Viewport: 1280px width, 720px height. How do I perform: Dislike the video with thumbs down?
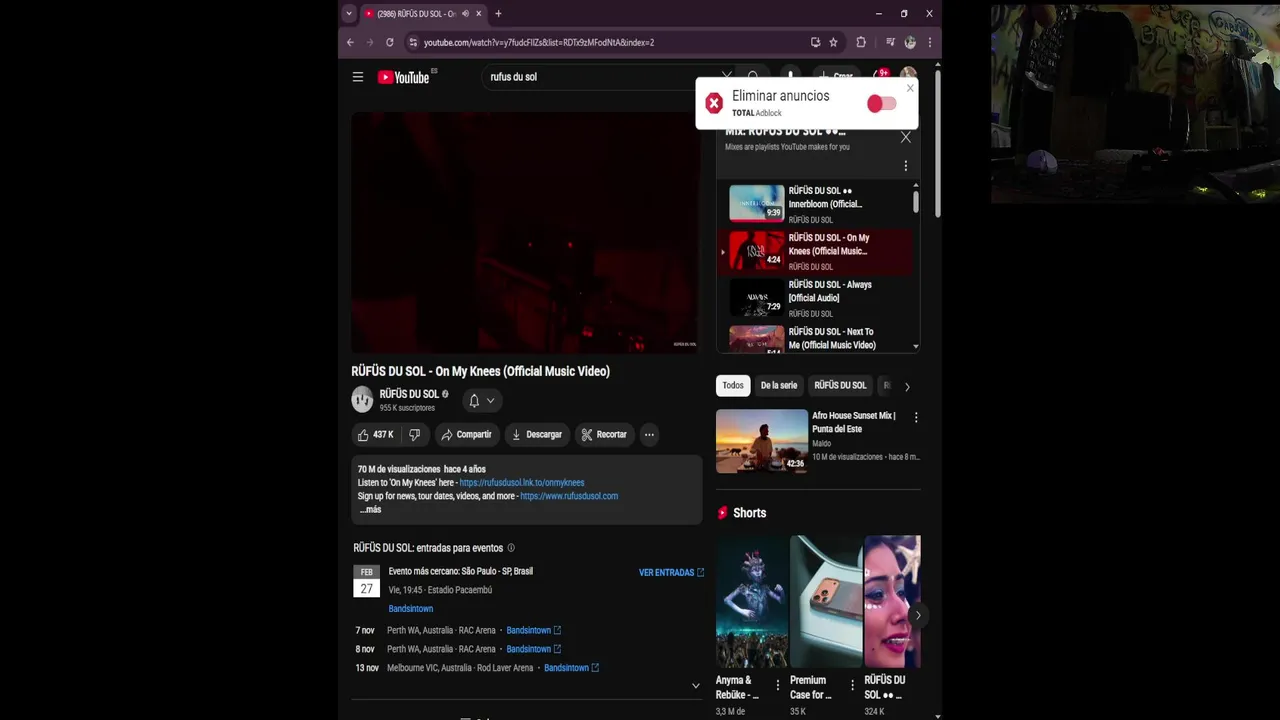[414, 435]
